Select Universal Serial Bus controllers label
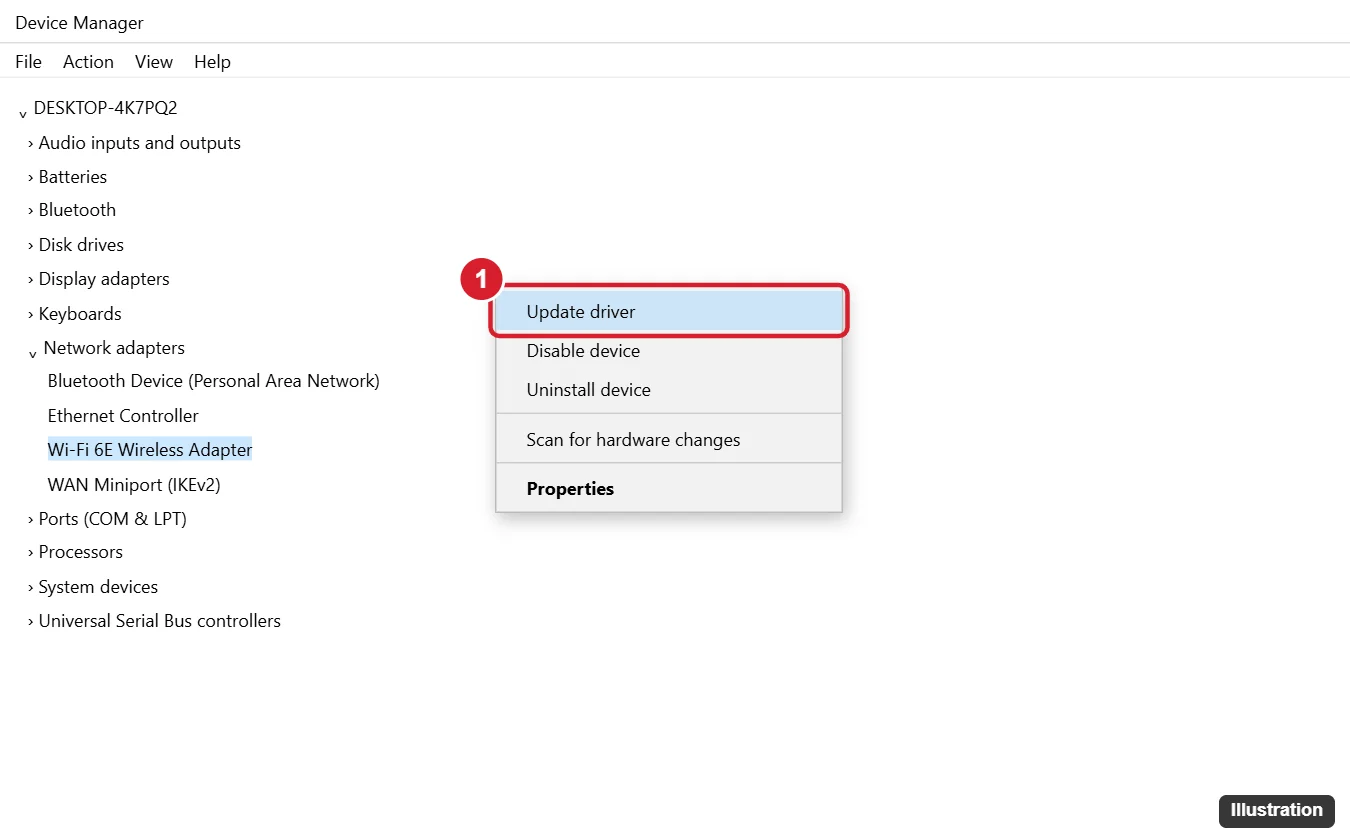Viewport: 1350px width, 840px height. click(x=160, y=621)
